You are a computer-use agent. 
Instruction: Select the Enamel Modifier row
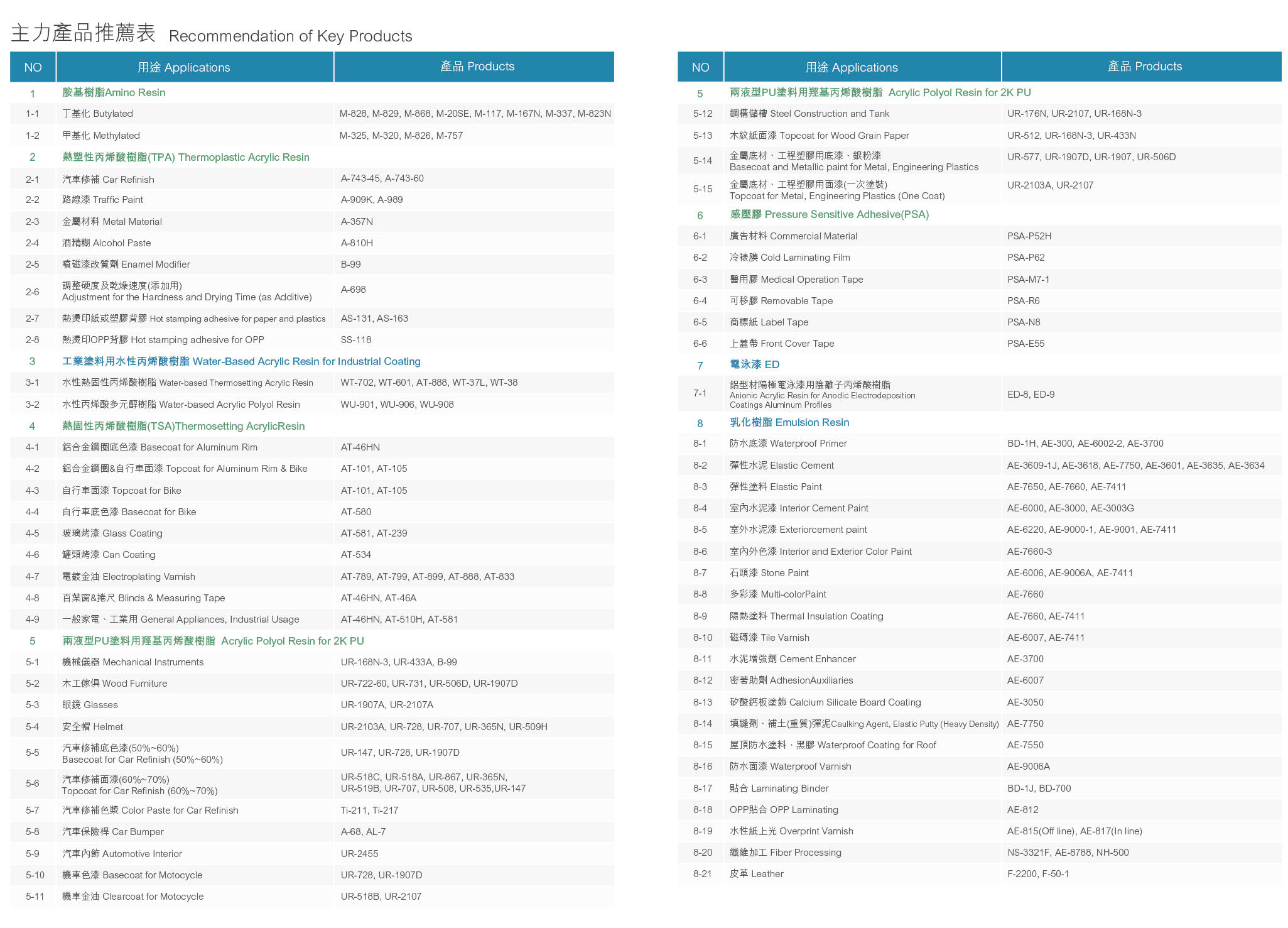click(126, 265)
